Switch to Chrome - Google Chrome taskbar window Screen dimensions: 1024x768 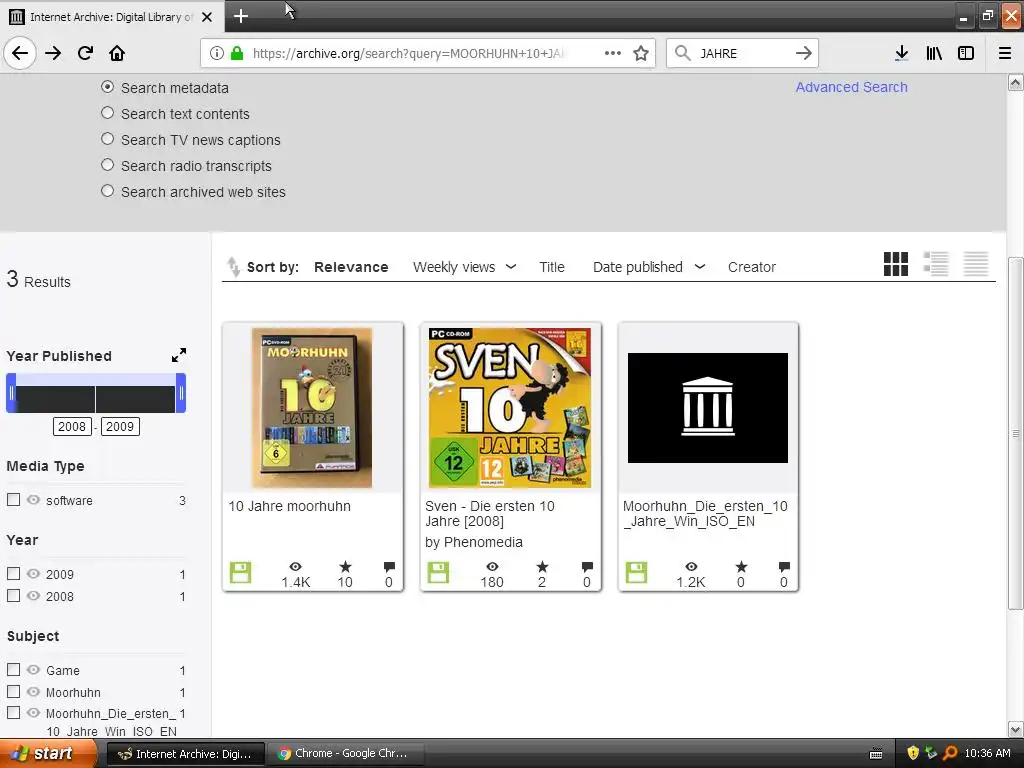click(x=346, y=753)
